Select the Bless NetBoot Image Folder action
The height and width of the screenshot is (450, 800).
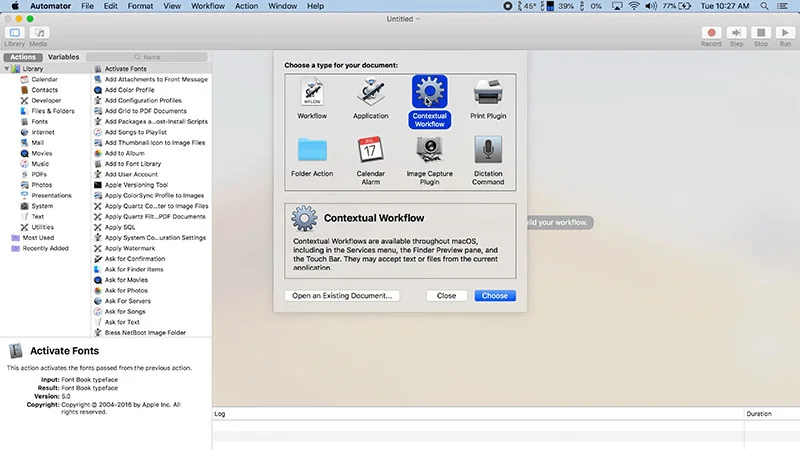coord(145,333)
